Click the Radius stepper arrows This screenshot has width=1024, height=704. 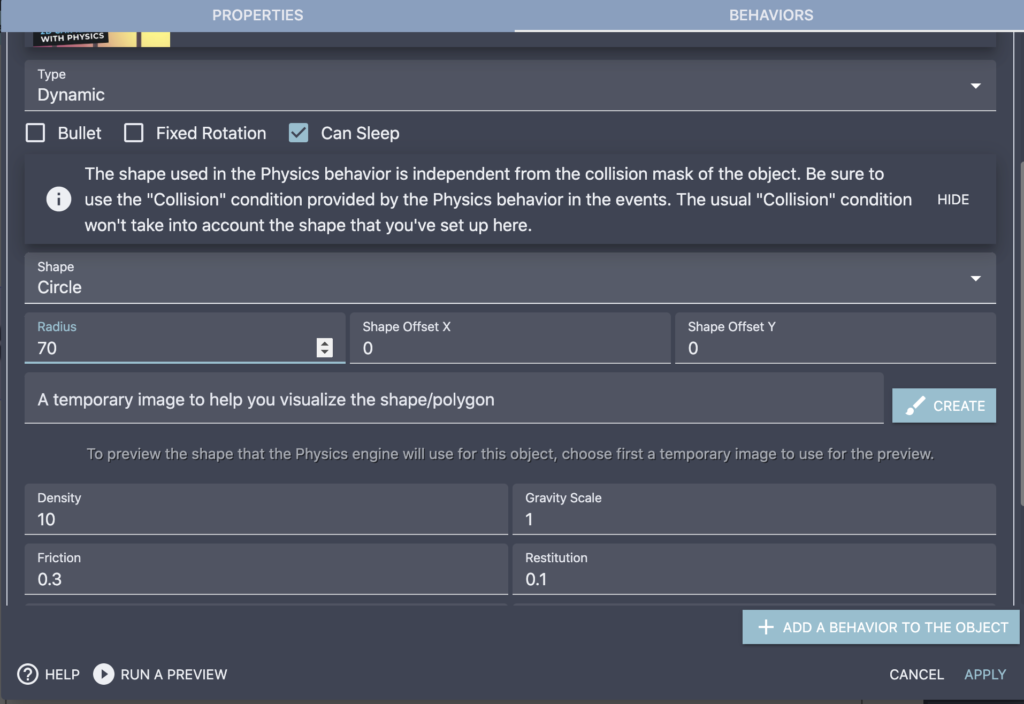325,347
